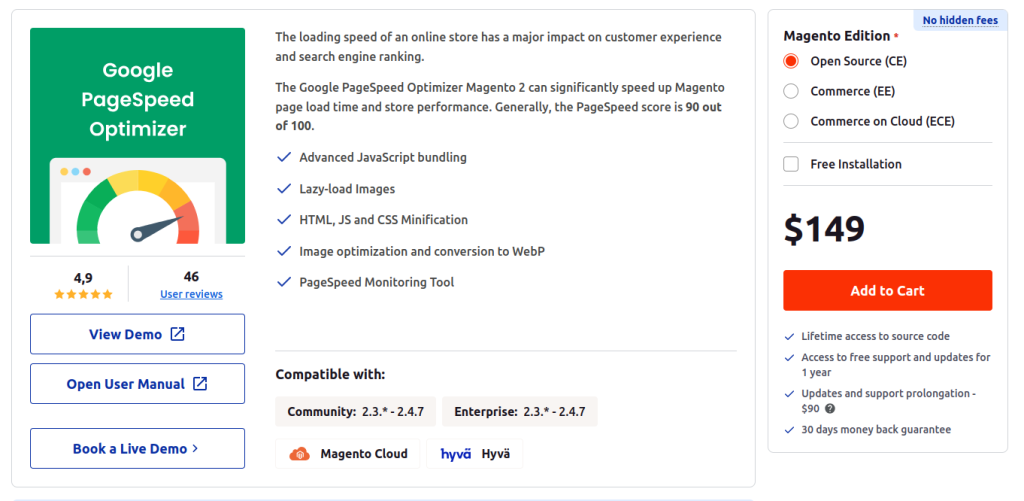Click the external link icon beside View Demo
This screenshot has height=501, width=1024.
point(178,334)
